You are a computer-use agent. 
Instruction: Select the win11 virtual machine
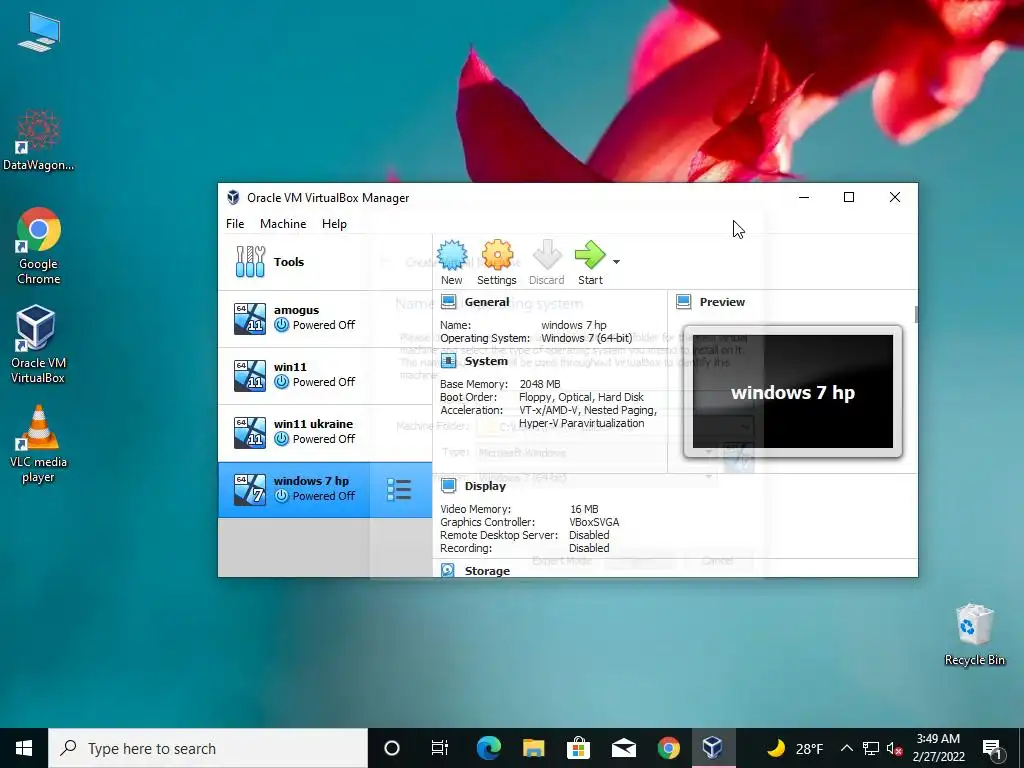[x=325, y=375]
